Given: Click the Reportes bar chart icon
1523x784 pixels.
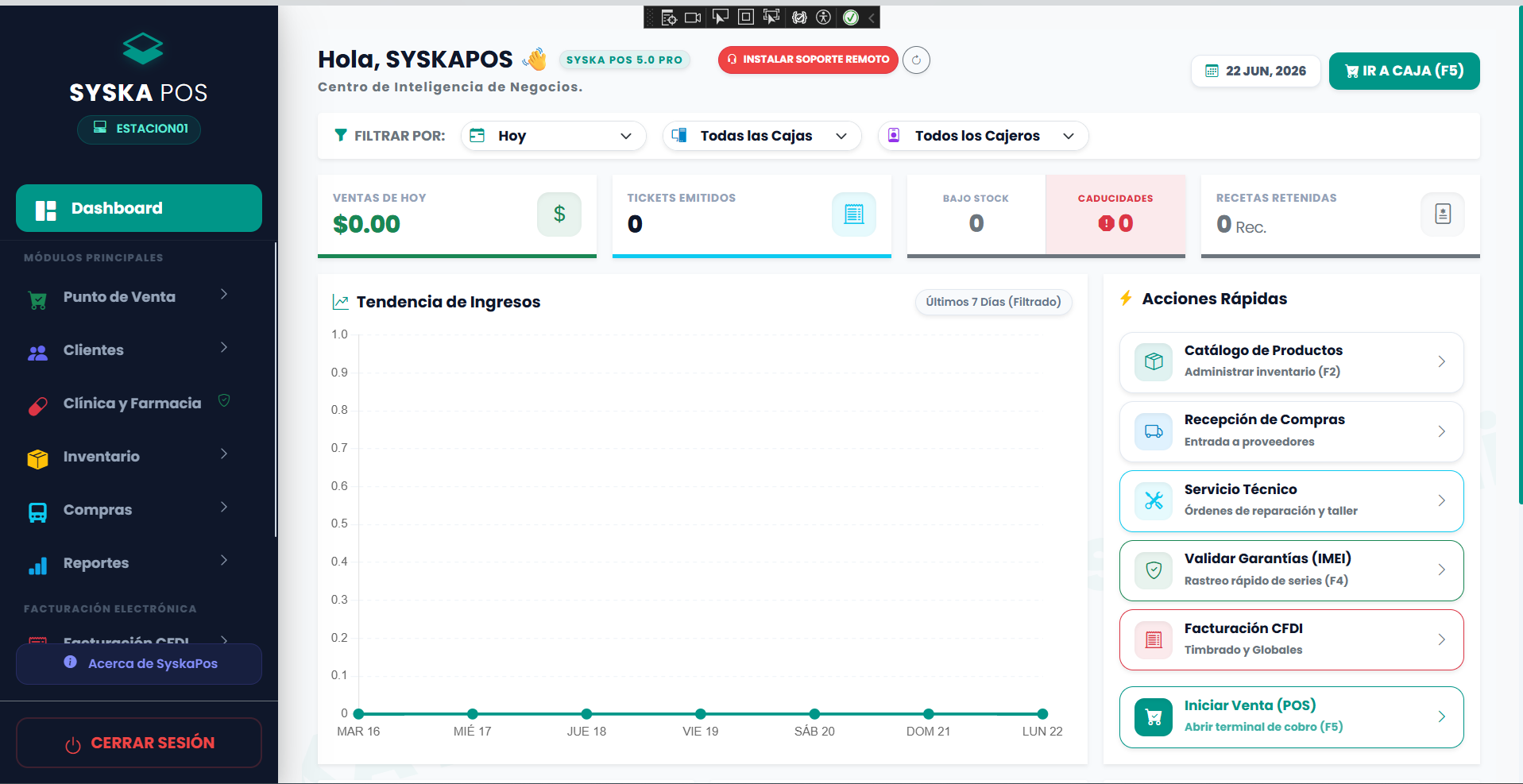Looking at the screenshot, I should (x=37, y=566).
